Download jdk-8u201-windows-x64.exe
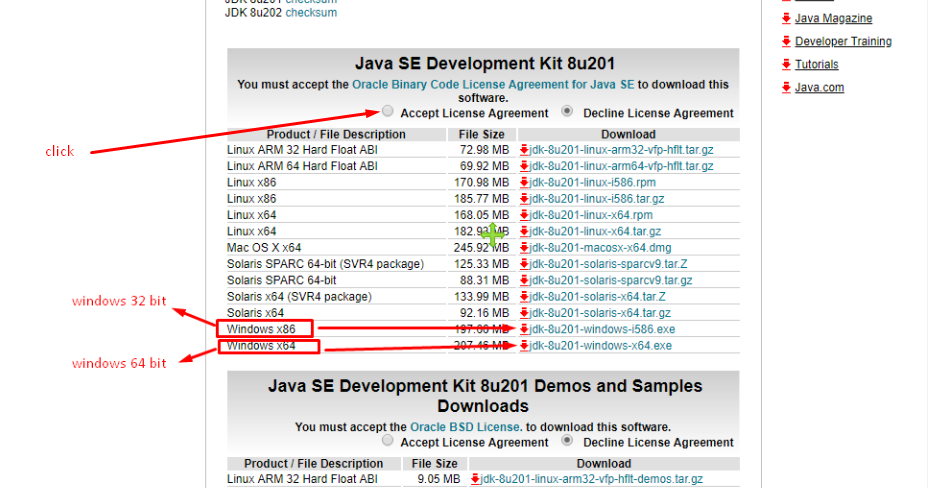 601,345
